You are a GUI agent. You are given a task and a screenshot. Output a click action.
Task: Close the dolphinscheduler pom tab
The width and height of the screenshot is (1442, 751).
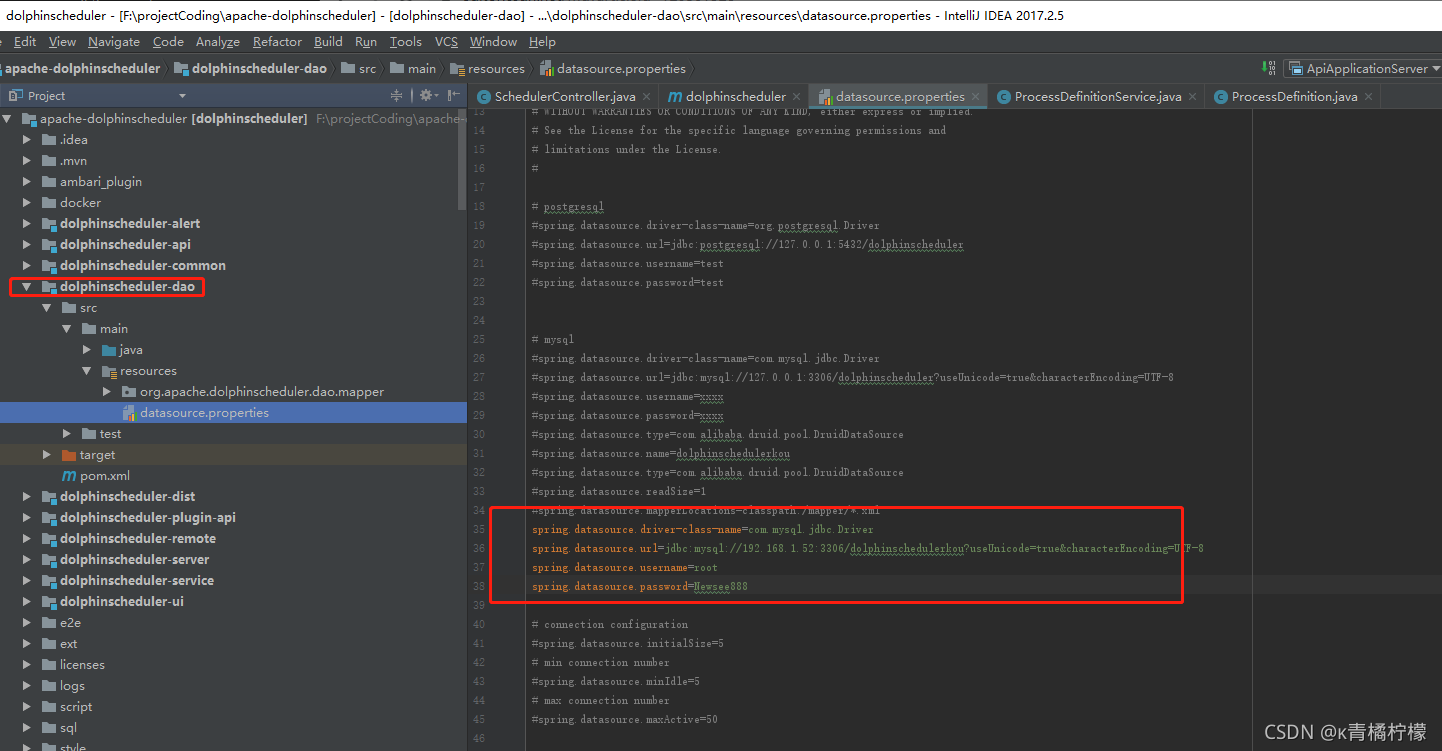coord(797,97)
